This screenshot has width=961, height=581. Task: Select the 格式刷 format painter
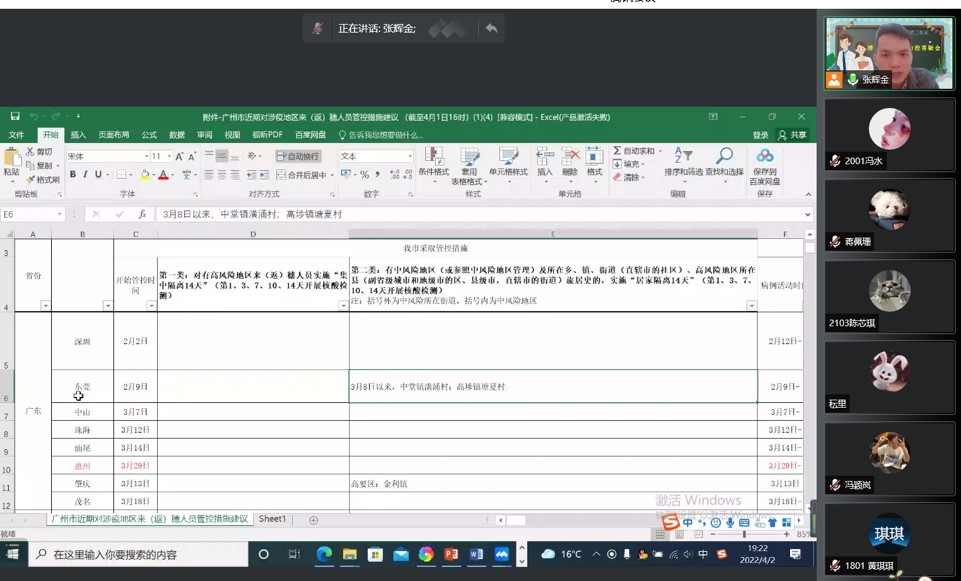pyautogui.click(x=42, y=180)
